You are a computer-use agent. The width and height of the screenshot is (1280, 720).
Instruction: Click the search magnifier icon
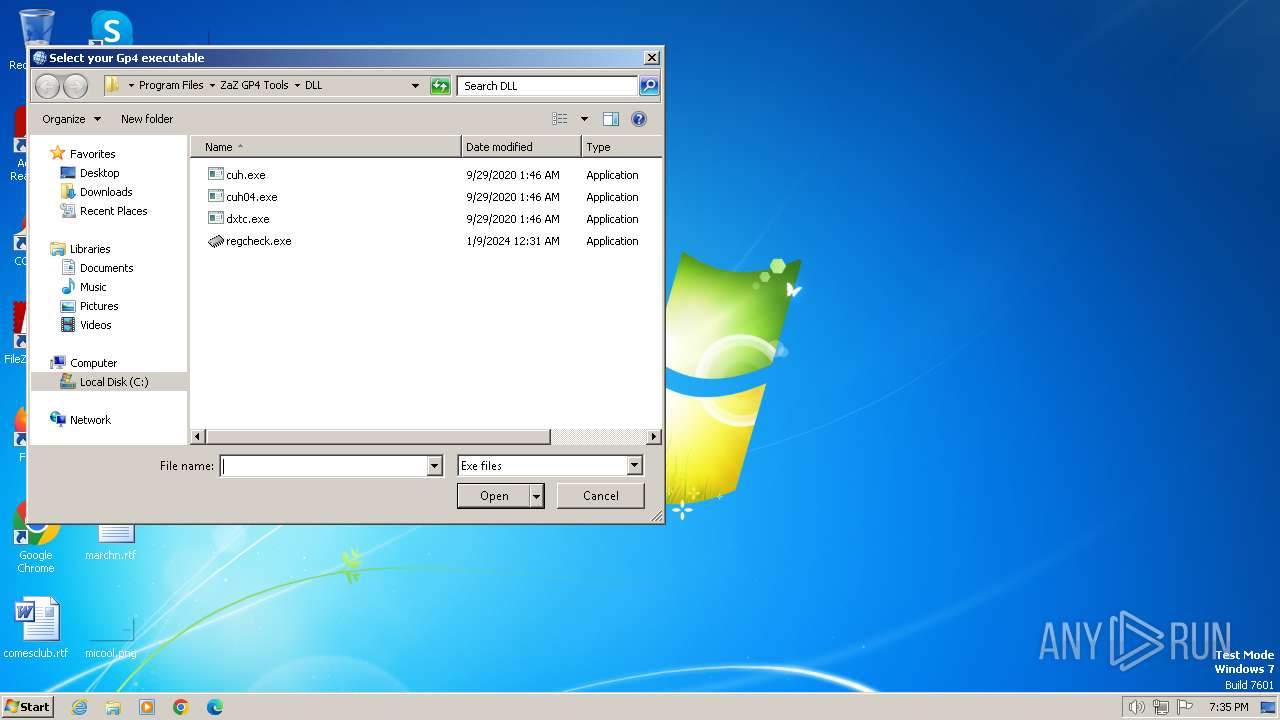coord(649,86)
